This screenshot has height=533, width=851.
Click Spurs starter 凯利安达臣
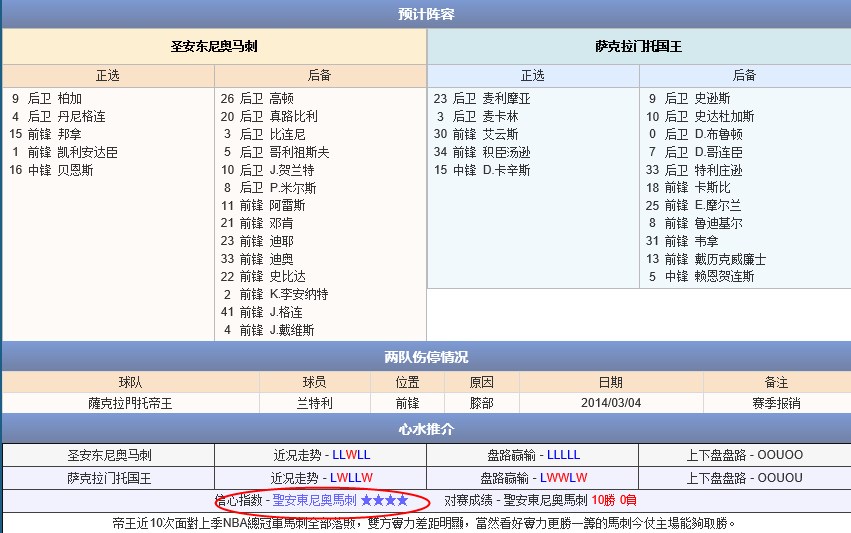point(87,152)
